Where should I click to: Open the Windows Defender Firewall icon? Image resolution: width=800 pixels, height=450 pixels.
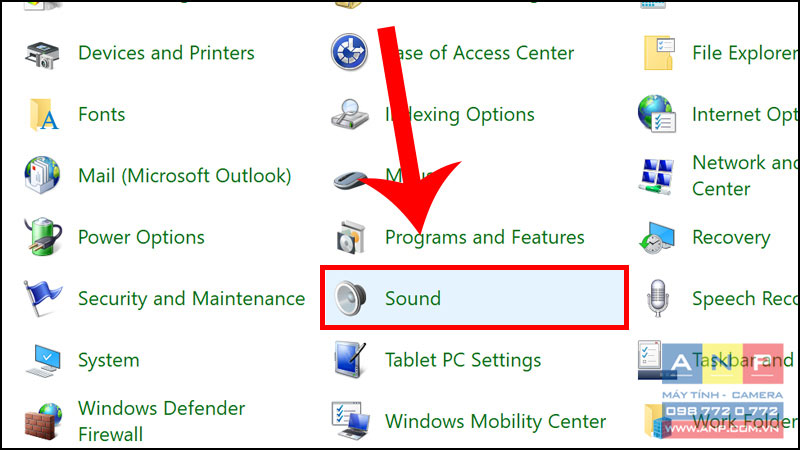click(x=43, y=421)
